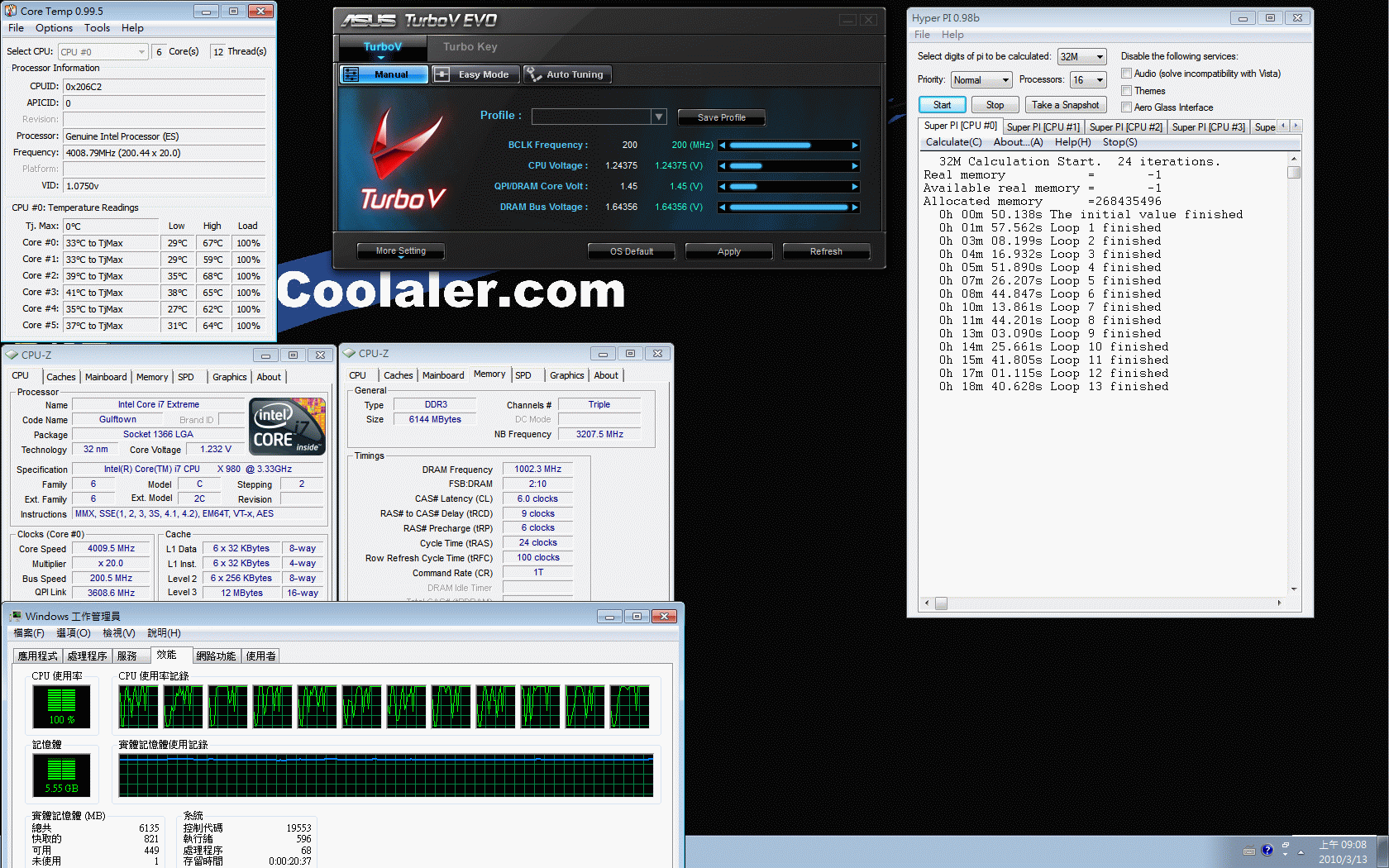Screen dimensions: 1389x868
Task: Click the OS Default button
Action: click(x=632, y=251)
